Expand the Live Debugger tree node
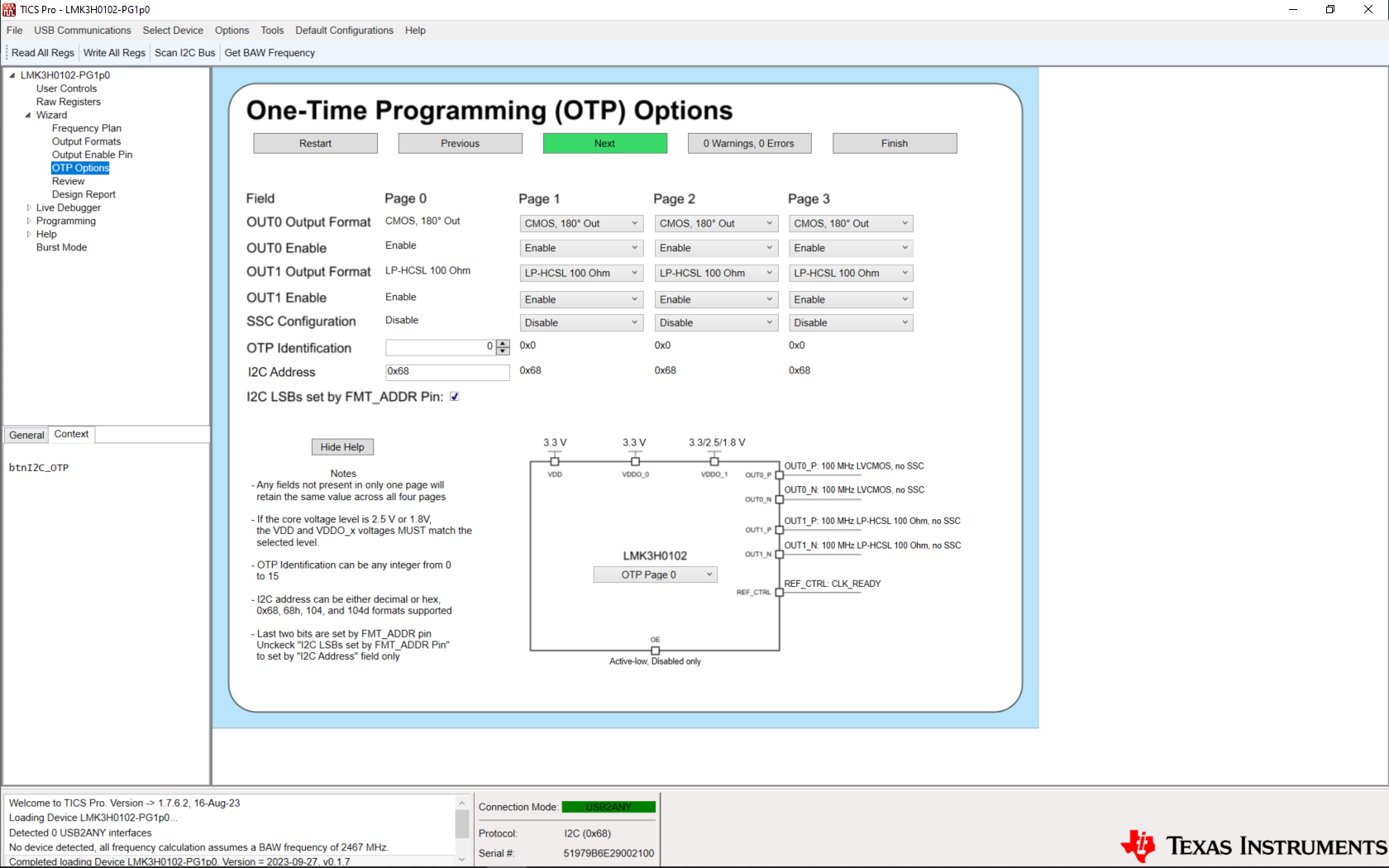This screenshot has width=1389, height=868. [29, 207]
